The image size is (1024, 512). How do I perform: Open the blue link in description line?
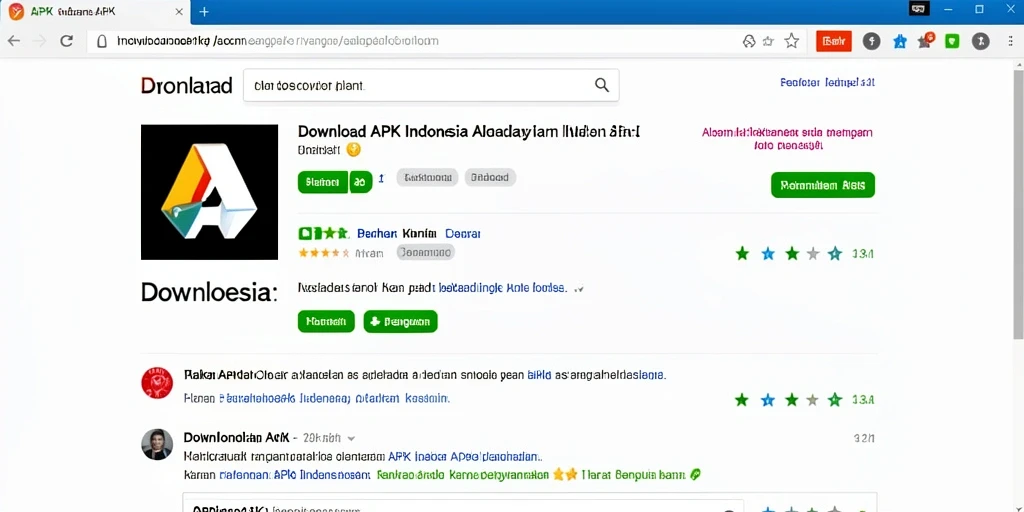point(502,287)
